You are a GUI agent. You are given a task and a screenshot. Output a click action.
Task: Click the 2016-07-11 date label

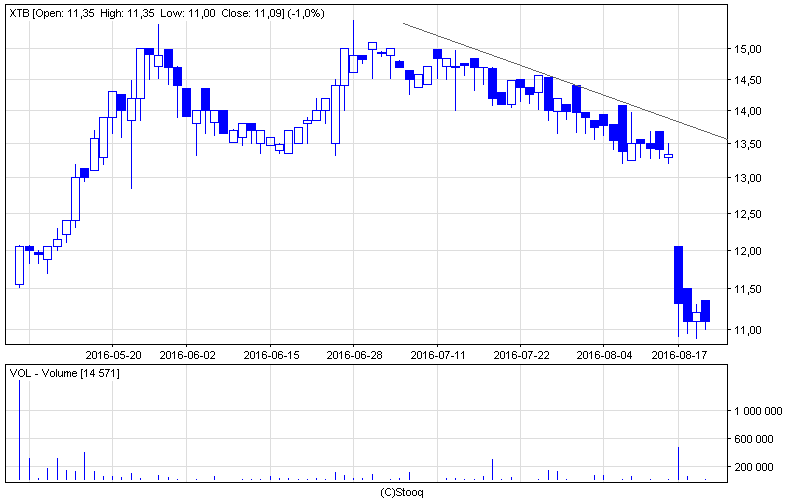coord(438,355)
